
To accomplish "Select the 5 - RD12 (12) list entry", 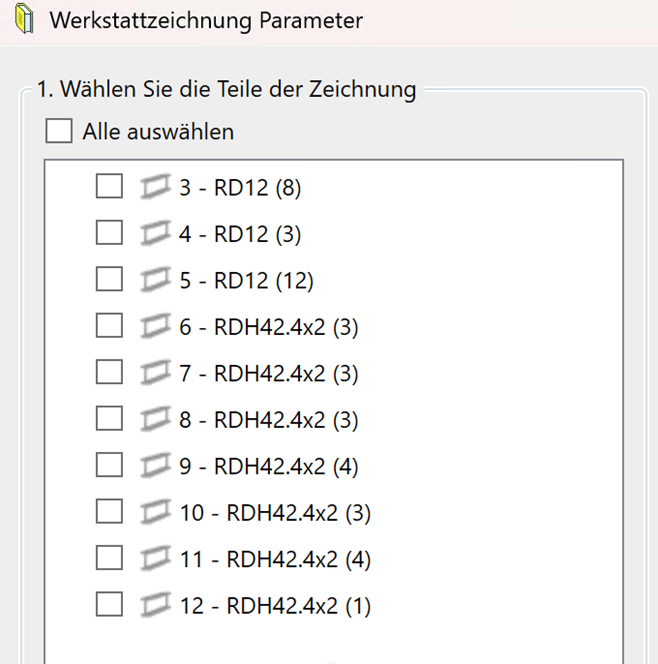I will (246, 281).
